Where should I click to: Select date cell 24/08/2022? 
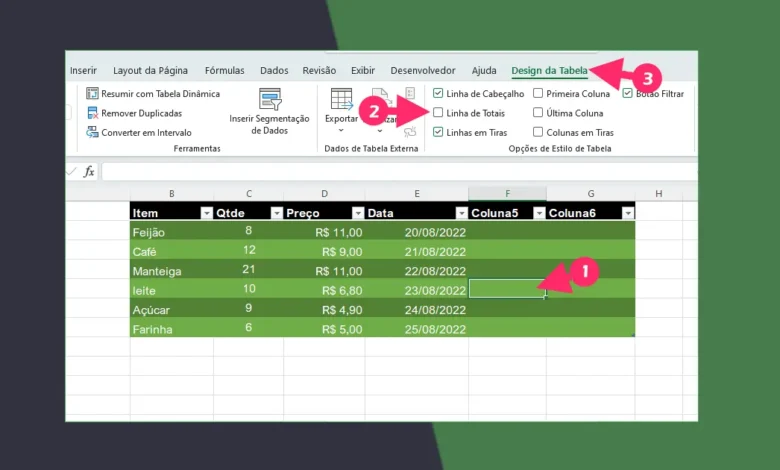[x=417, y=309]
